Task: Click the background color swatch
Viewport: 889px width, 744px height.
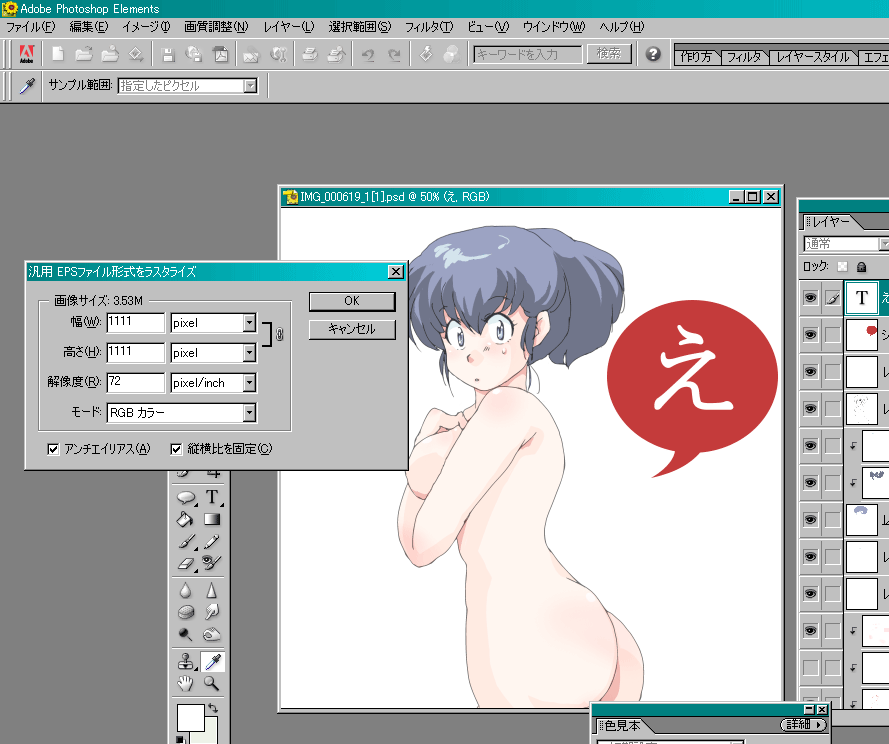Action: (212, 732)
